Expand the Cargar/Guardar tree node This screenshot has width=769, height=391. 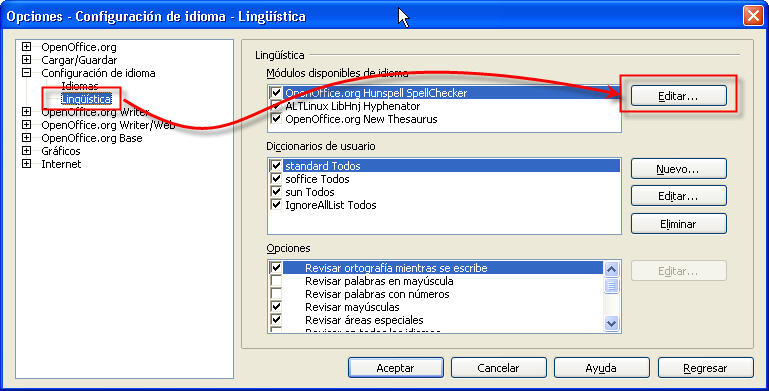pyautogui.click(x=26, y=60)
